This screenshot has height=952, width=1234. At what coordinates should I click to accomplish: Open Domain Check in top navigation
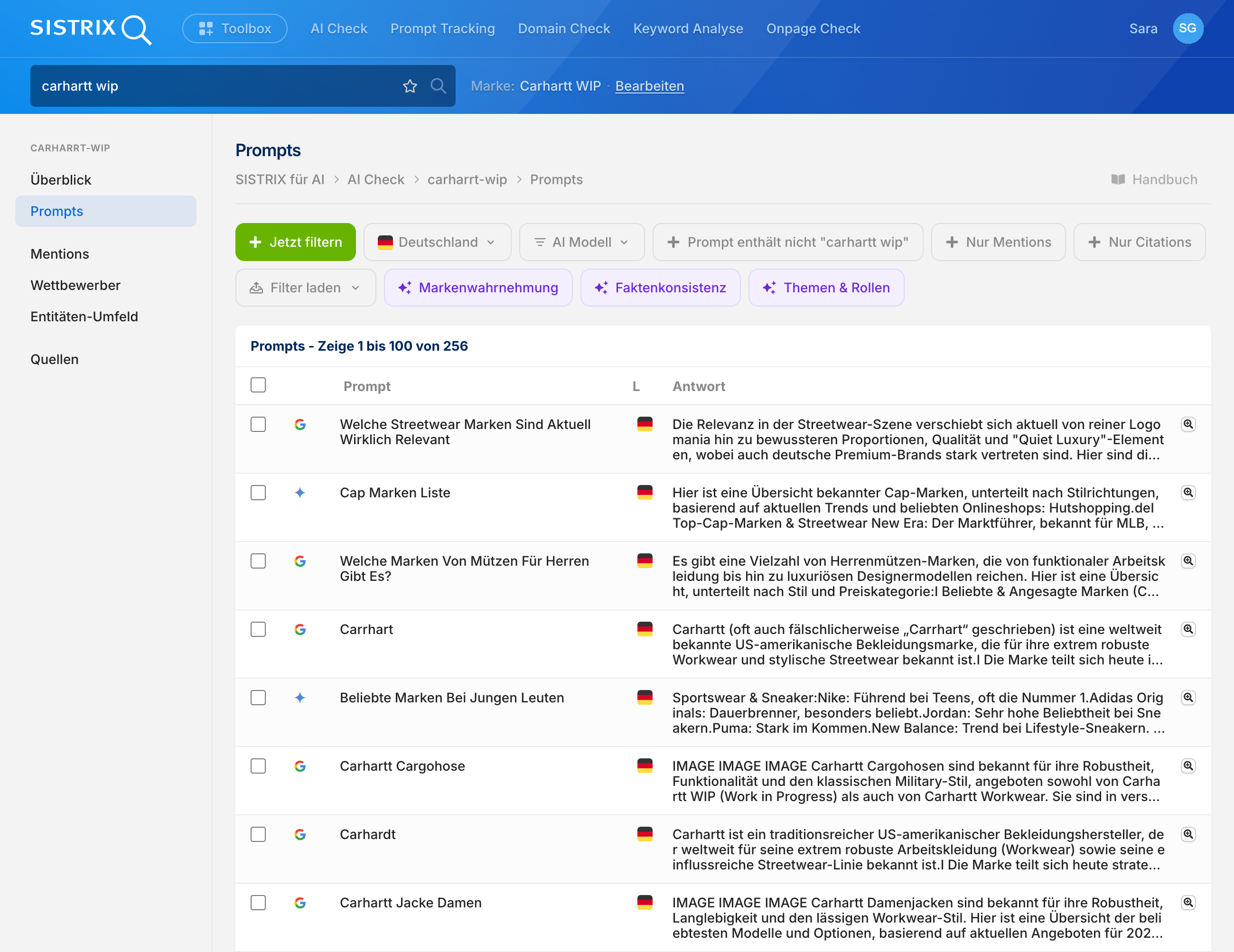[x=564, y=29]
